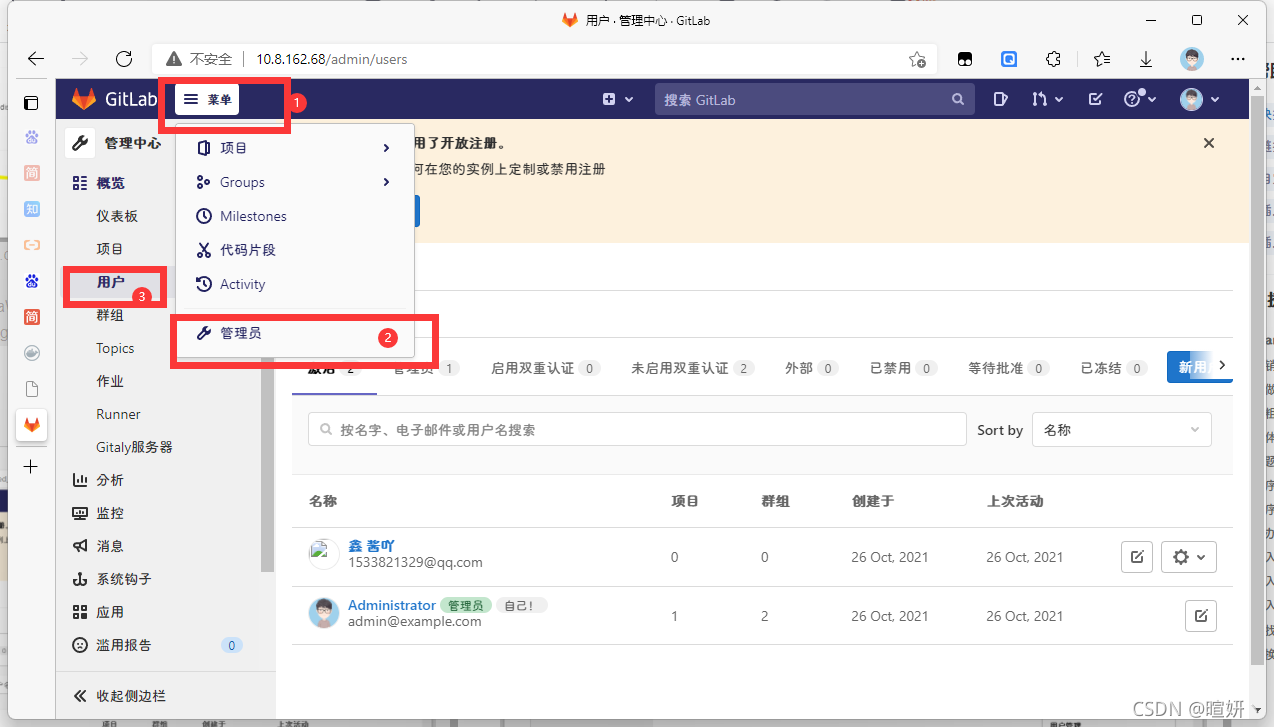This screenshot has height=727, width=1274.
Task: Open the 菜单 hamburger menu button
Action: (207, 100)
